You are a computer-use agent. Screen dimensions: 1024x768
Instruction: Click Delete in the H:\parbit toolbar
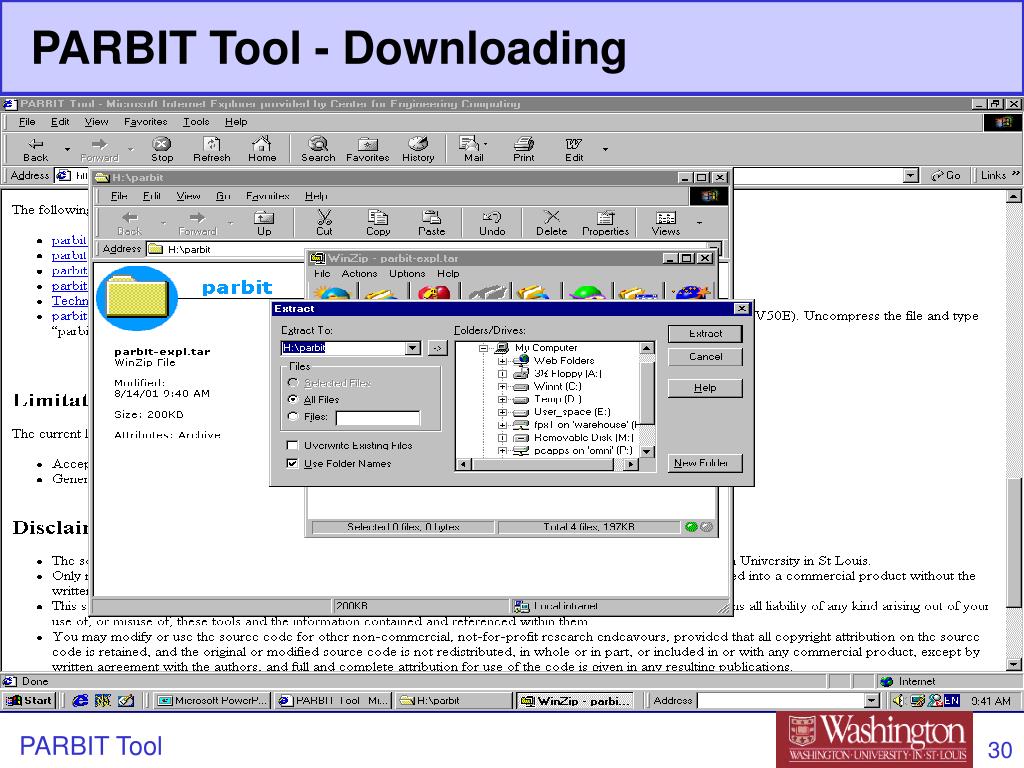[551, 223]
